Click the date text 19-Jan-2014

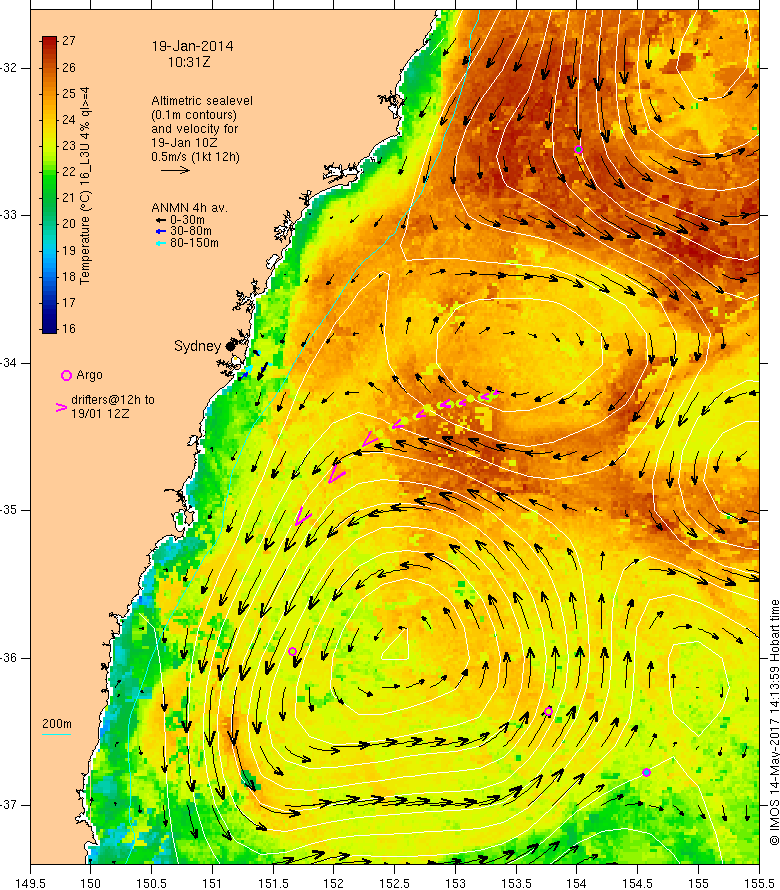tap(192, 47)
